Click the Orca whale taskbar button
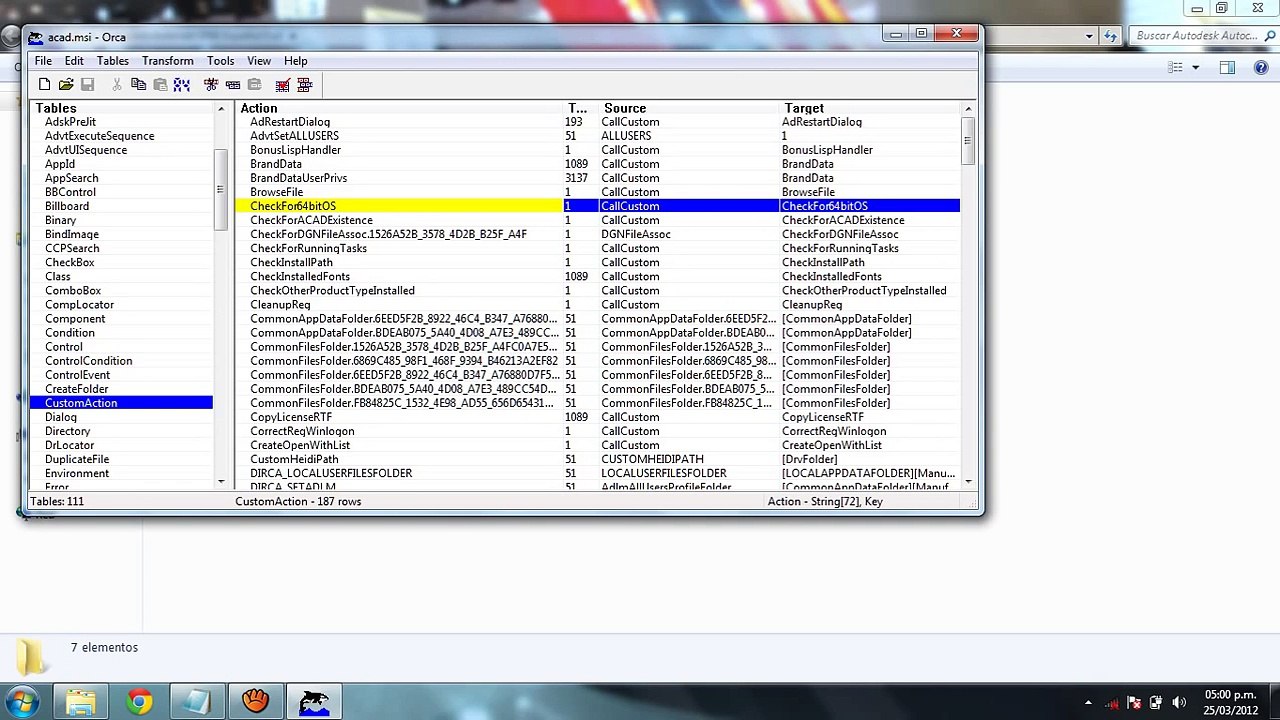The width and height of the screenshot is (1280, 720). (314, 702)
